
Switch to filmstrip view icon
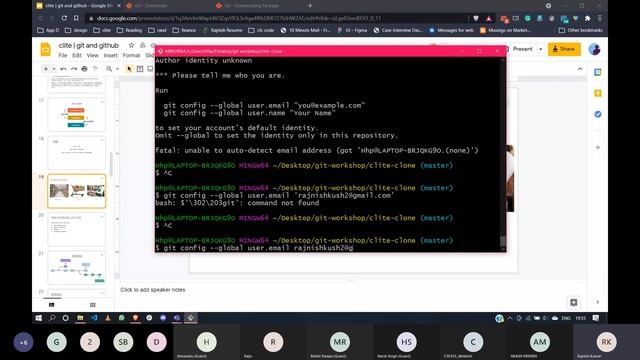point(51,305)
